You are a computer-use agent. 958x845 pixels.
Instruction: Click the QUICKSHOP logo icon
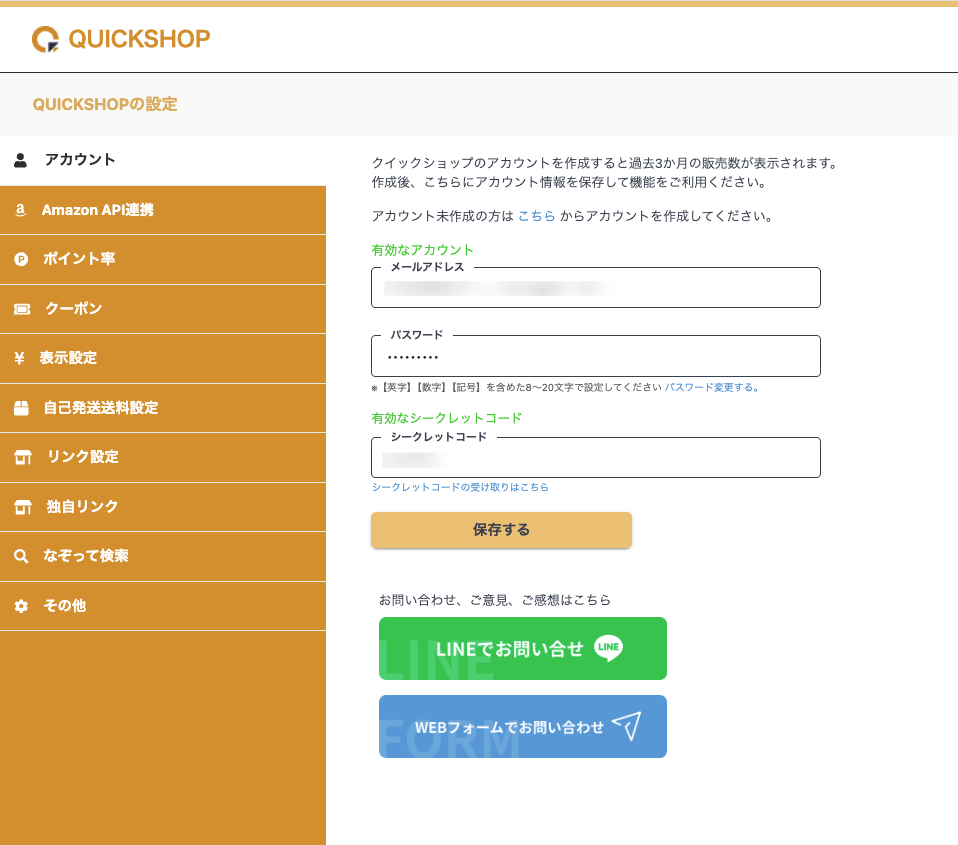point(46,39)
